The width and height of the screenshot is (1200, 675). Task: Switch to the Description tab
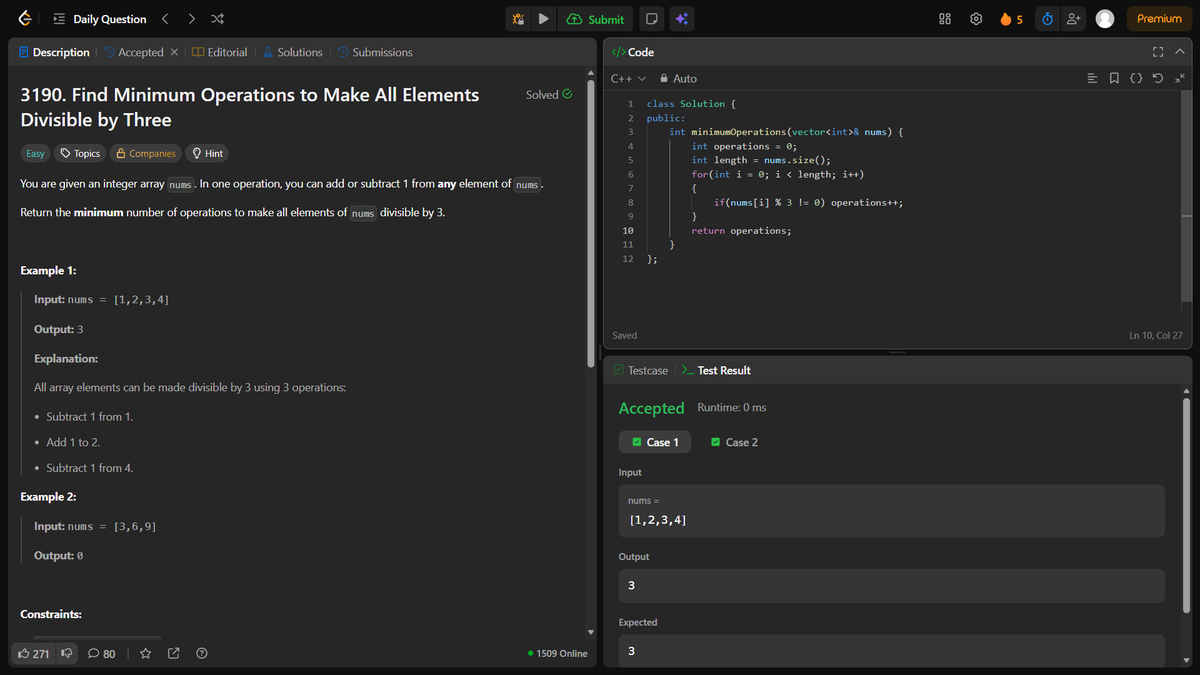(x=54, y=52)
